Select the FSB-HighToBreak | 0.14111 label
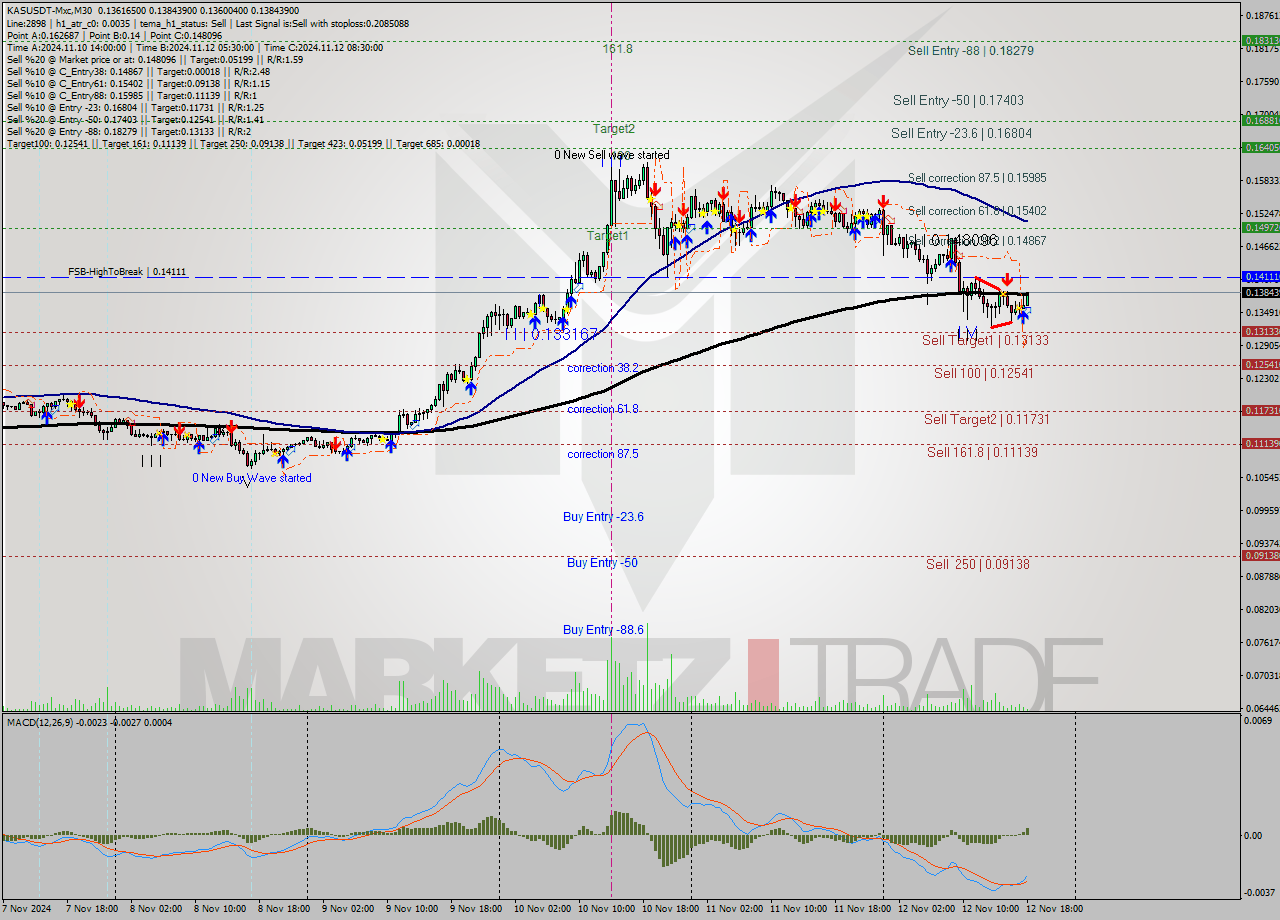The image size is (1280, 920). point(127,272)
